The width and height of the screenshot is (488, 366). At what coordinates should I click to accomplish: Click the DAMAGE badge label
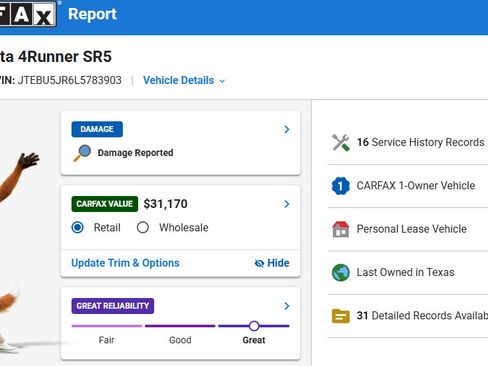pyautogui.click(x=97, y=129)
